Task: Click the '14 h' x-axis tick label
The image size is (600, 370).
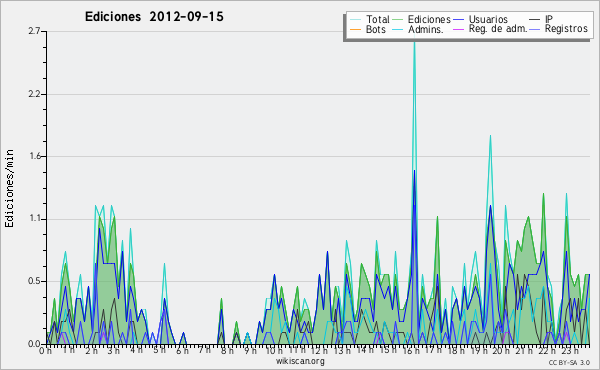Action: pyautogui.click(x=365, y=350)
